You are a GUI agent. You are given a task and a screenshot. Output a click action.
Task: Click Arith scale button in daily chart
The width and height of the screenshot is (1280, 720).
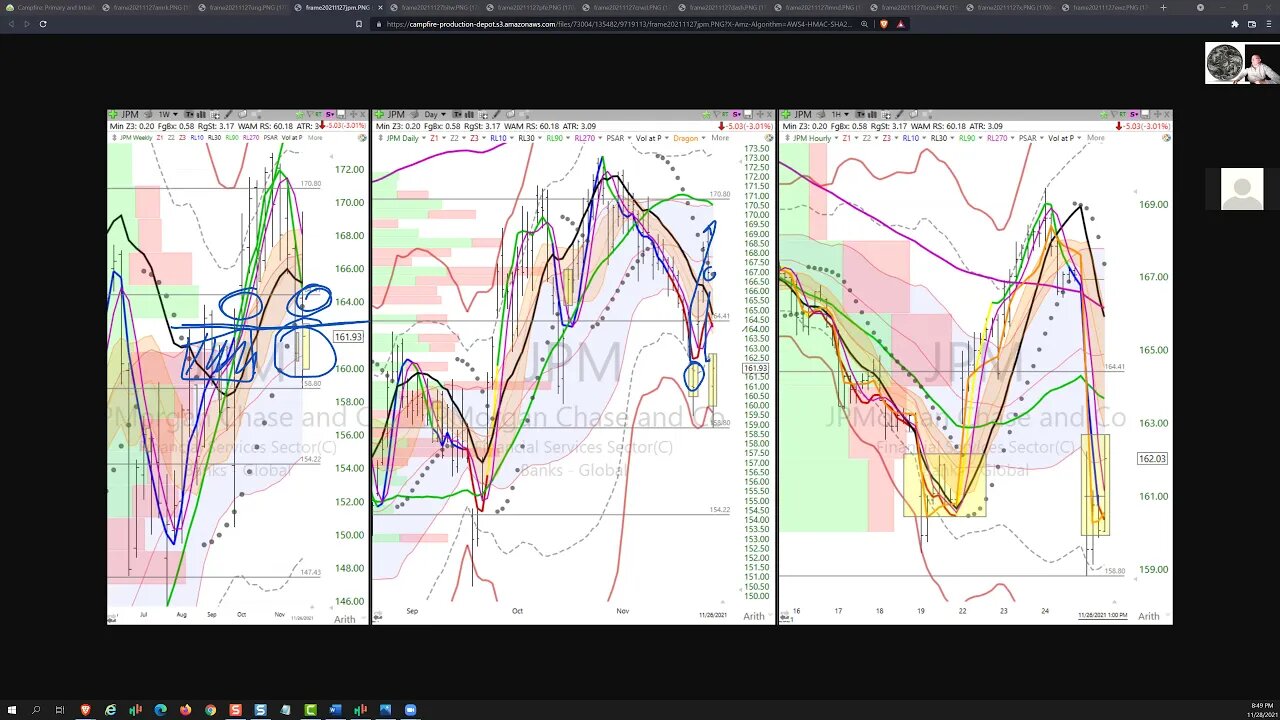coord(753,617)
